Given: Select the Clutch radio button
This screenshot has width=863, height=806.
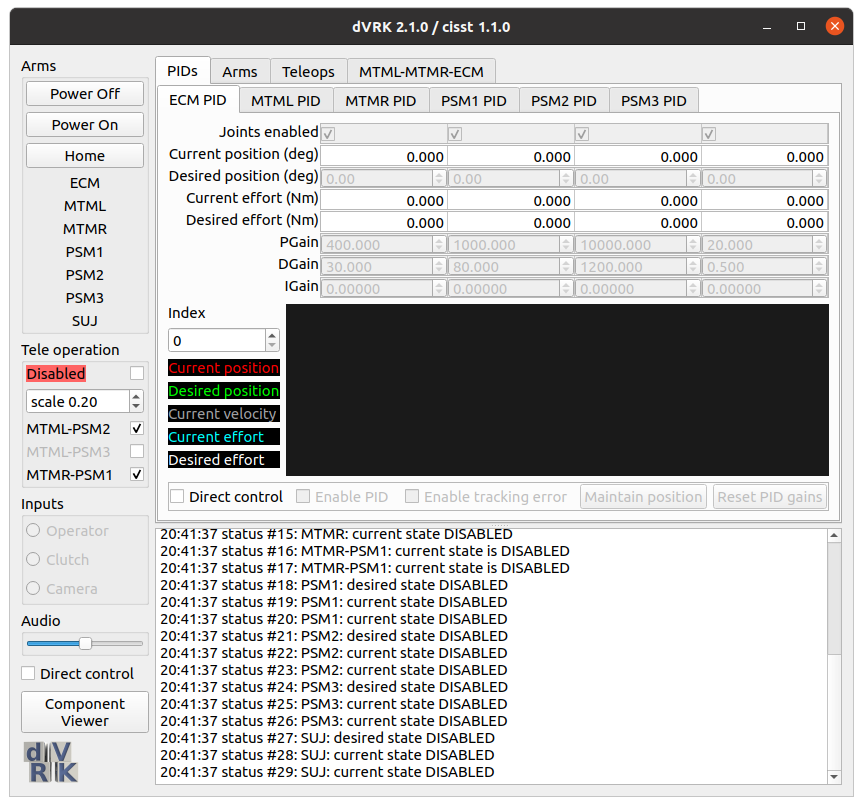Looking at the screenshot, I should coord(33,559).
